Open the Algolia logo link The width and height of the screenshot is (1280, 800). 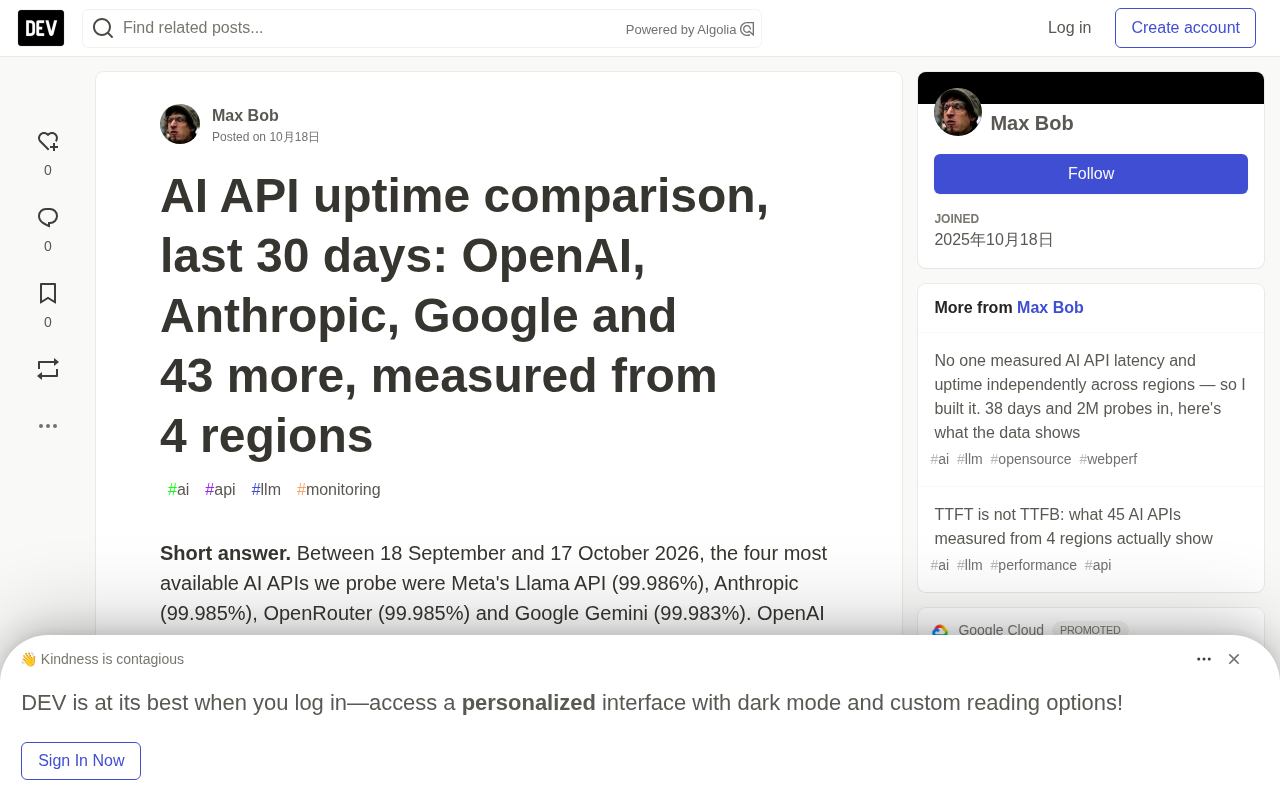tap(747, 29)
